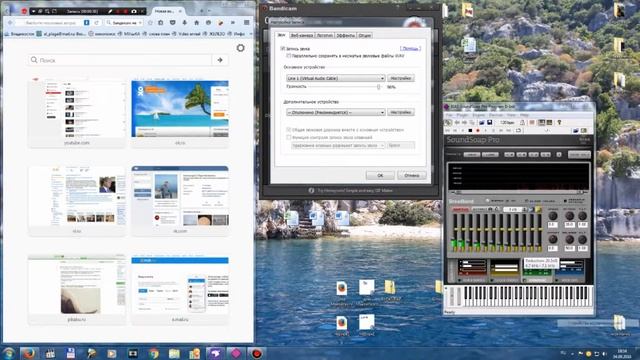Expand the bookmarks toolbar overflow chevron
The width and height of the screenshot is (640, 360).
tap(251, 34)
